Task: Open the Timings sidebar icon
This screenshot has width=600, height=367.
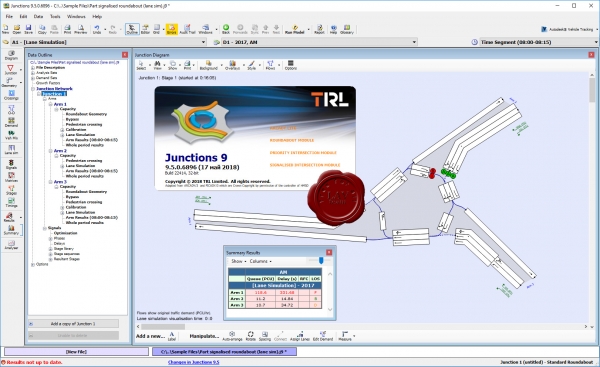Action: (11, 202)
